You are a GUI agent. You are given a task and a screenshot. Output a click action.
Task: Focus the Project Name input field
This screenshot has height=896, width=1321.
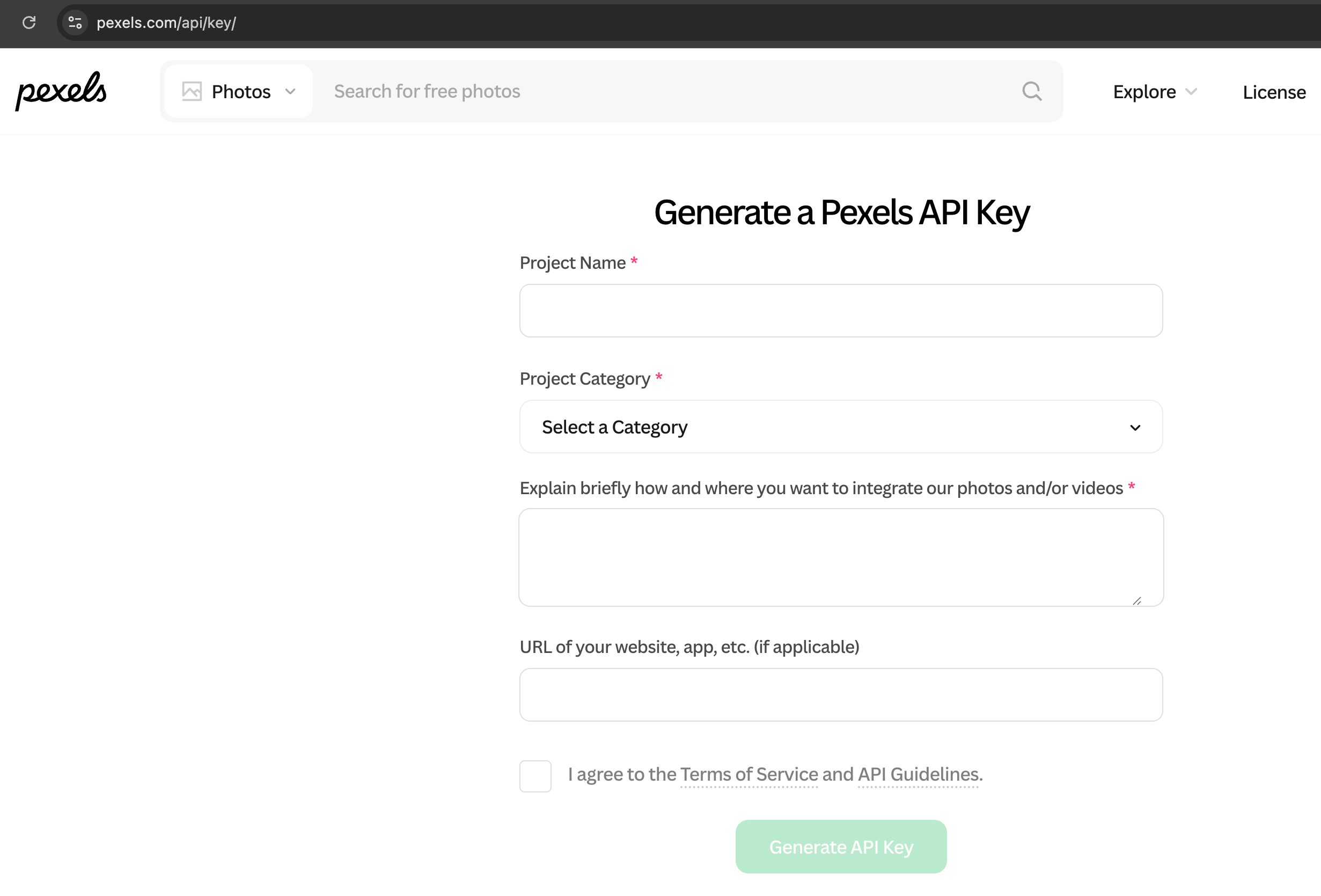tap(841, 311)
